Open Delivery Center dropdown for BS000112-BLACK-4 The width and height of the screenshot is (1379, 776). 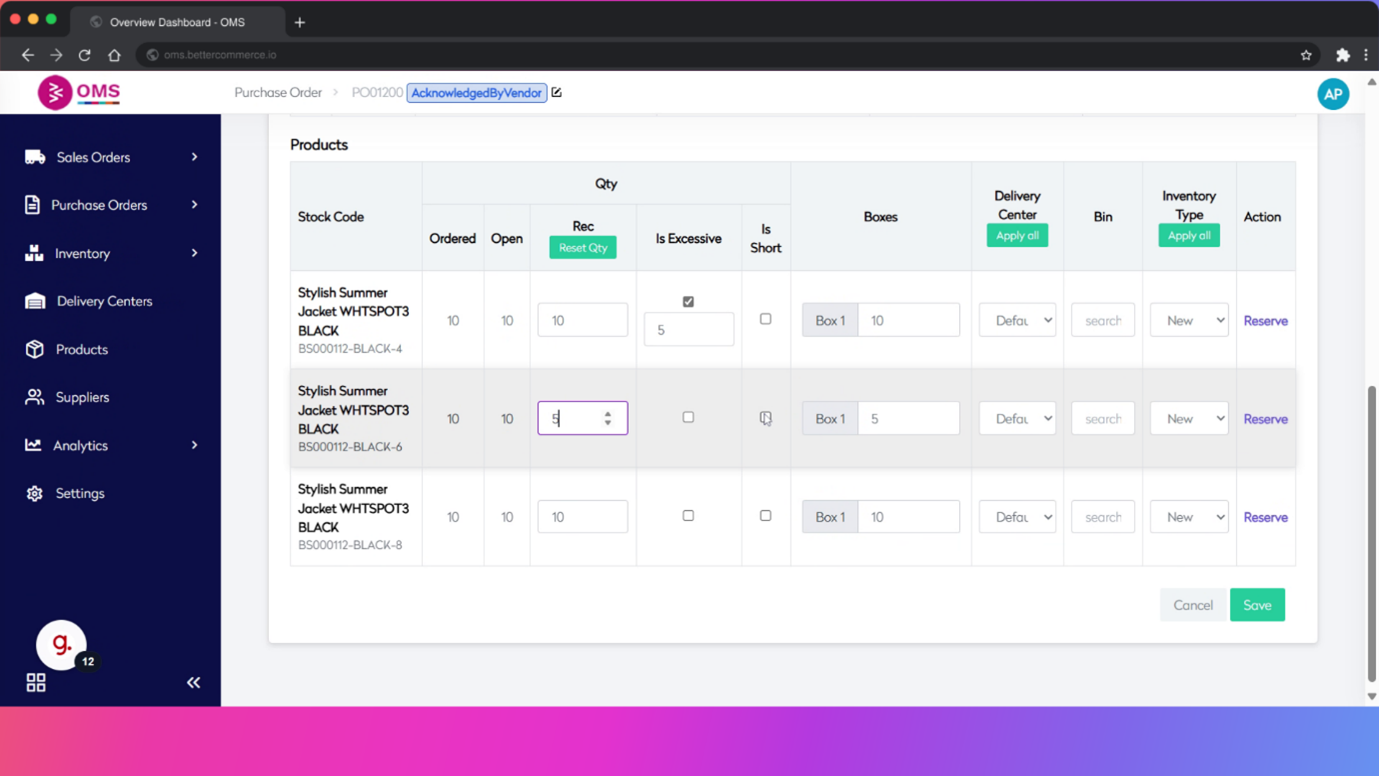pos(1017,321)
